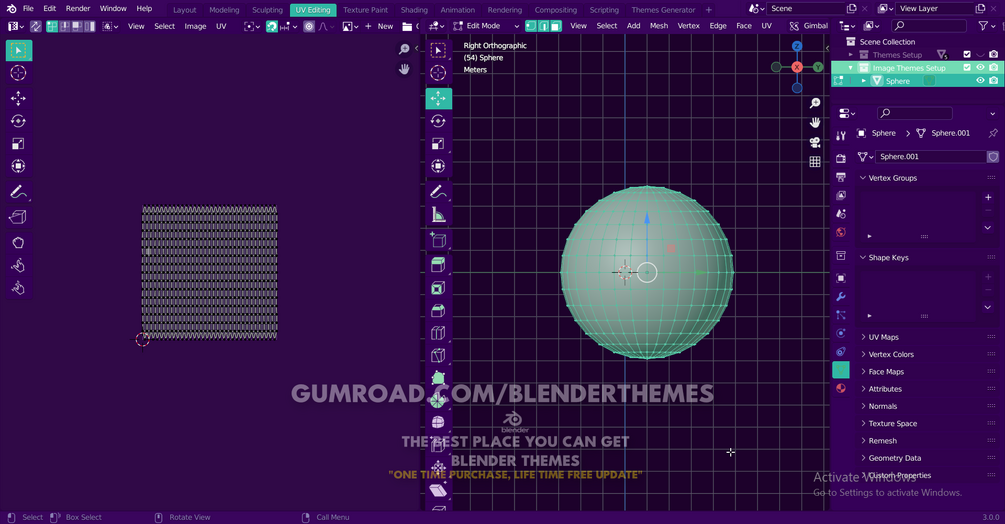
Task: Open the Render menu
Action: (x=78, y=8)
